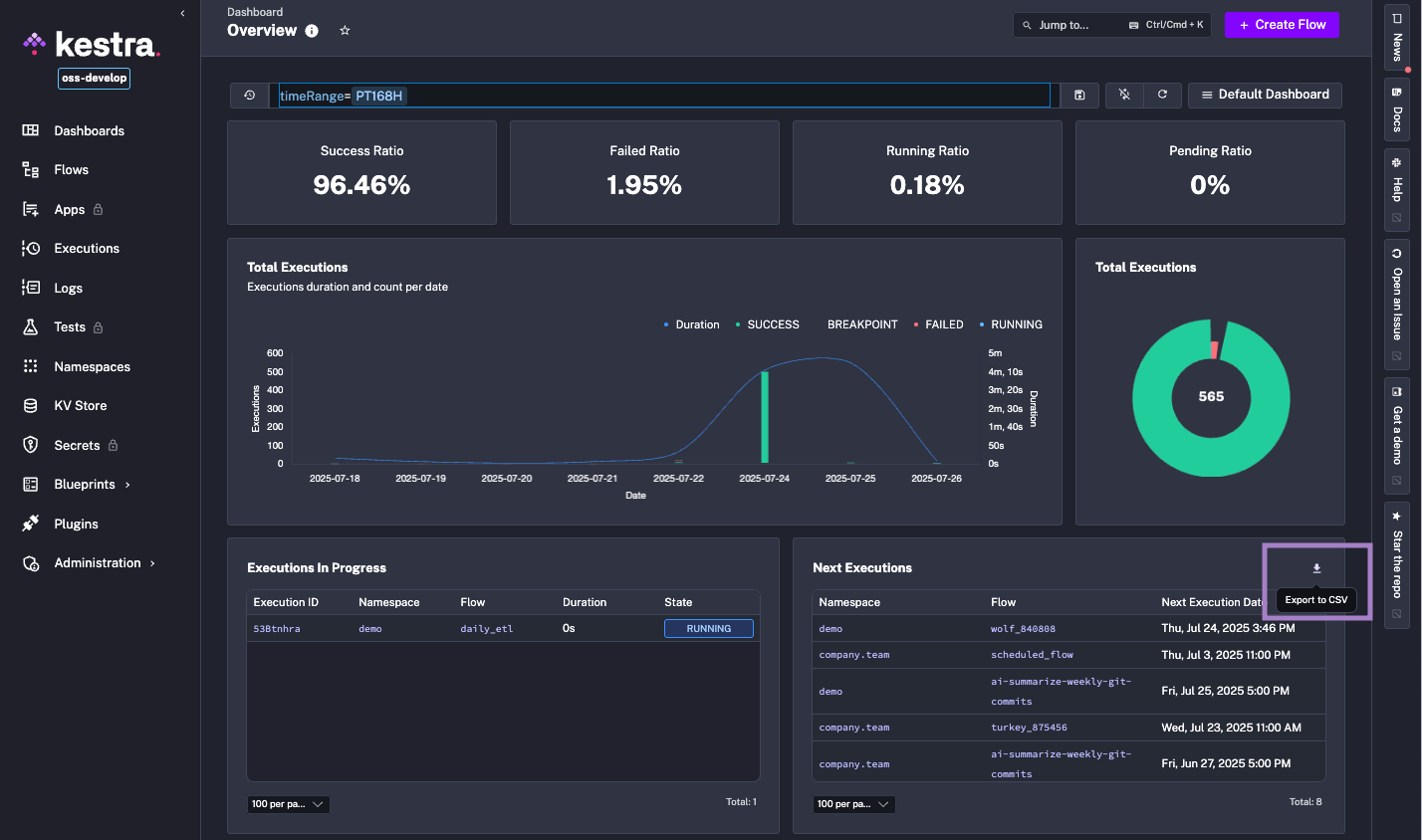The height and width of the screenshot is (840, 1422).
Task: Clear the active filters with the filter-off icon
Action: (x=1123, y=95)
